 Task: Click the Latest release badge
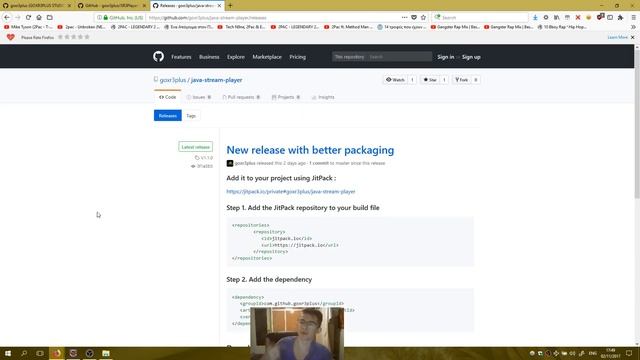196,147
